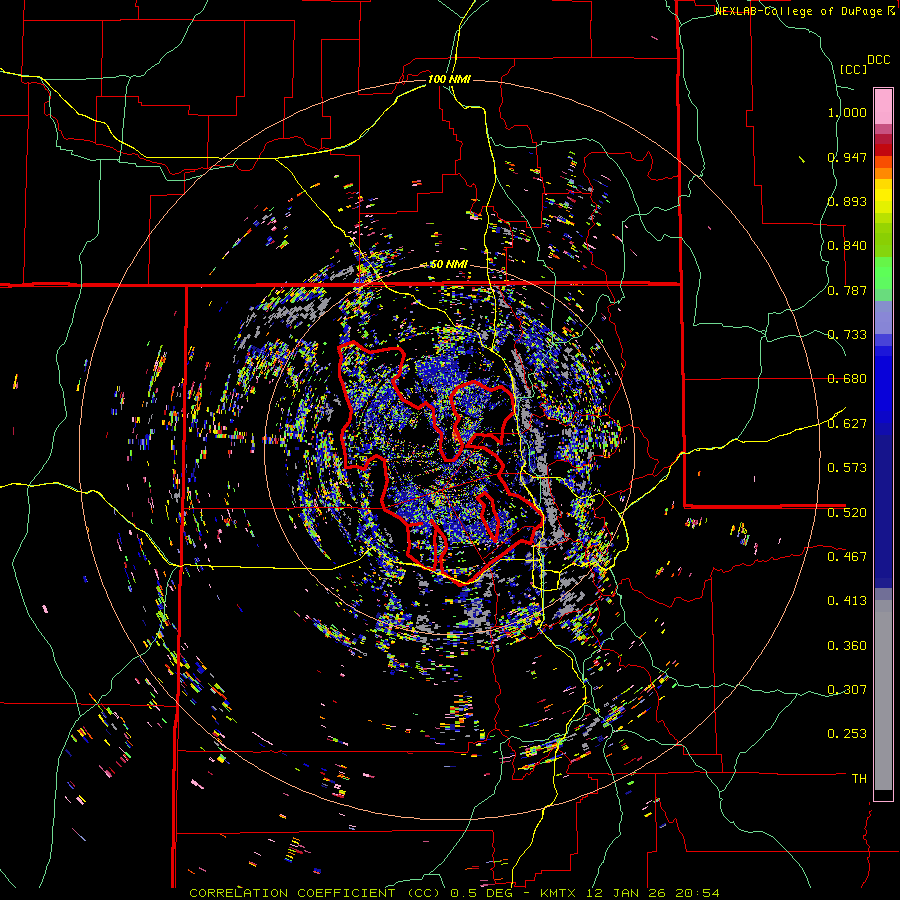Click the 0.893 scale value
Screen dimensions: 900x900
coord(847,201)
